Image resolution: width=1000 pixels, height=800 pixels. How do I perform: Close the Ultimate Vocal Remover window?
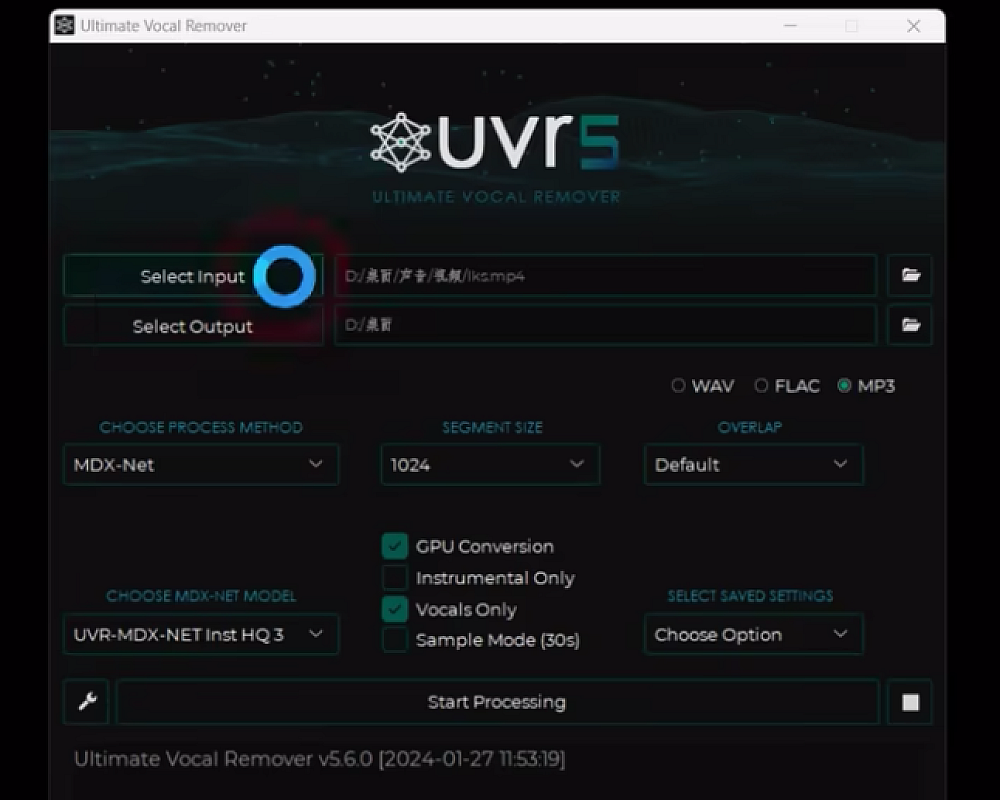click(x=913, y=26)
